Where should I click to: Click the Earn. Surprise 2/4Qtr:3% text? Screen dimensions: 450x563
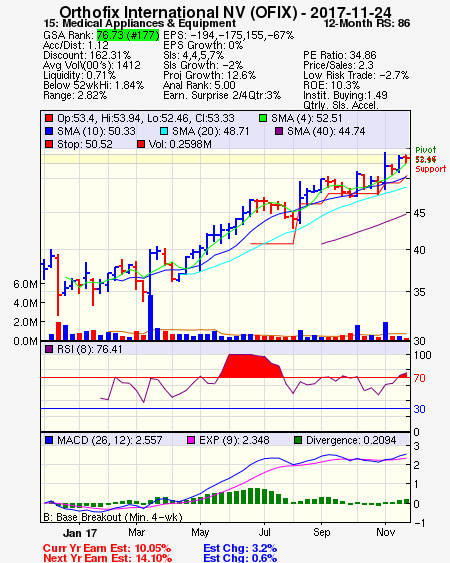(x=222, y=96)
